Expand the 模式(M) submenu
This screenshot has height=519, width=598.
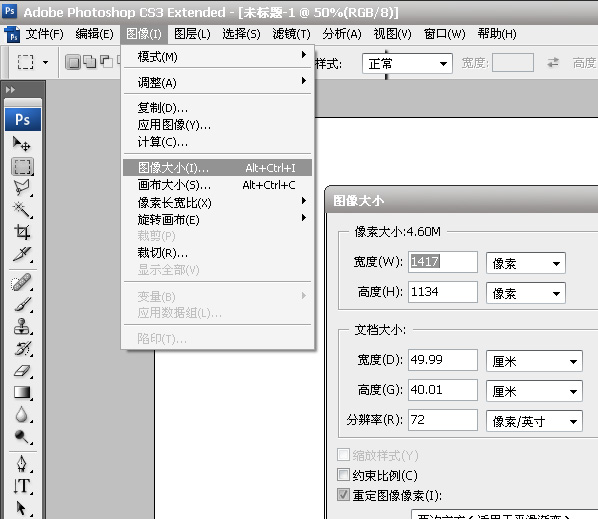point(217,57)
